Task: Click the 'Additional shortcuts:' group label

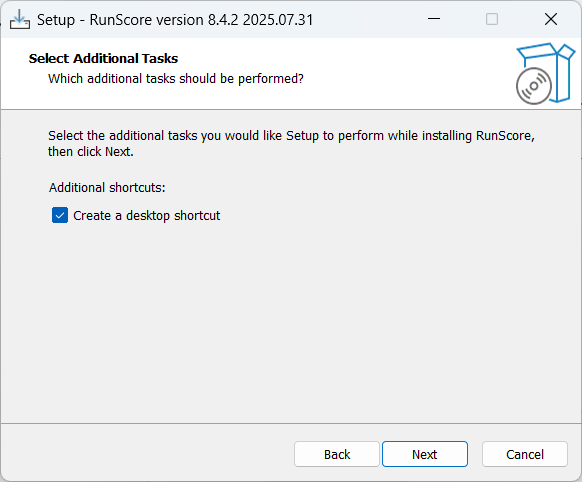Action: [x=107, y=188]
